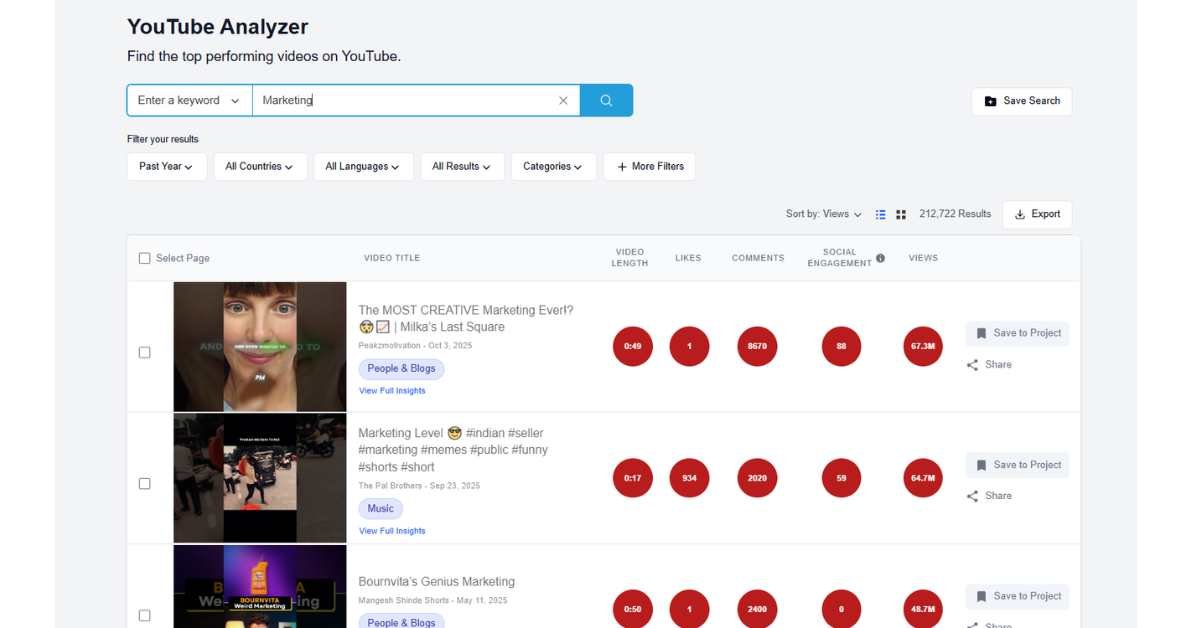The width and height of the screenshot is (1200, 628).
Task: Click The Pal Brothers channel text
Action: [392, 486]
